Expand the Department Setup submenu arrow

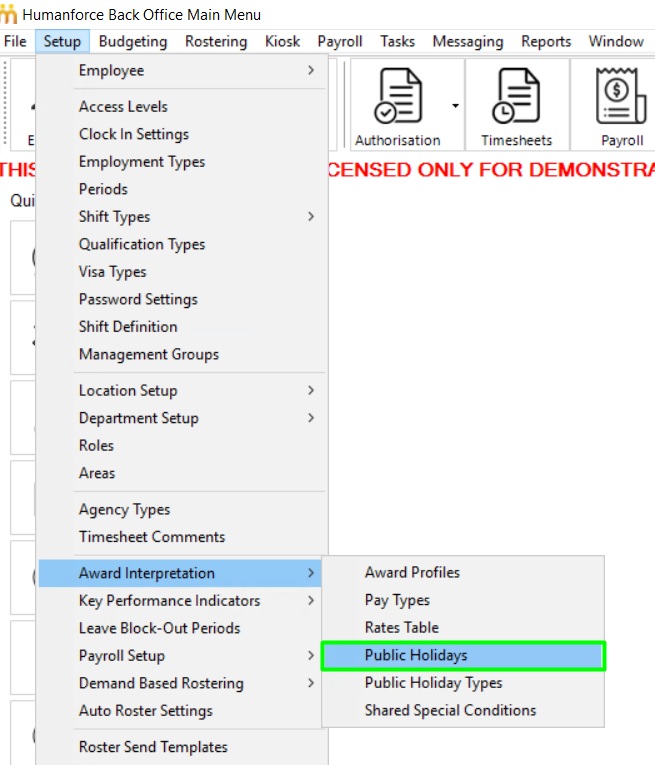click(x=311, y=418)
